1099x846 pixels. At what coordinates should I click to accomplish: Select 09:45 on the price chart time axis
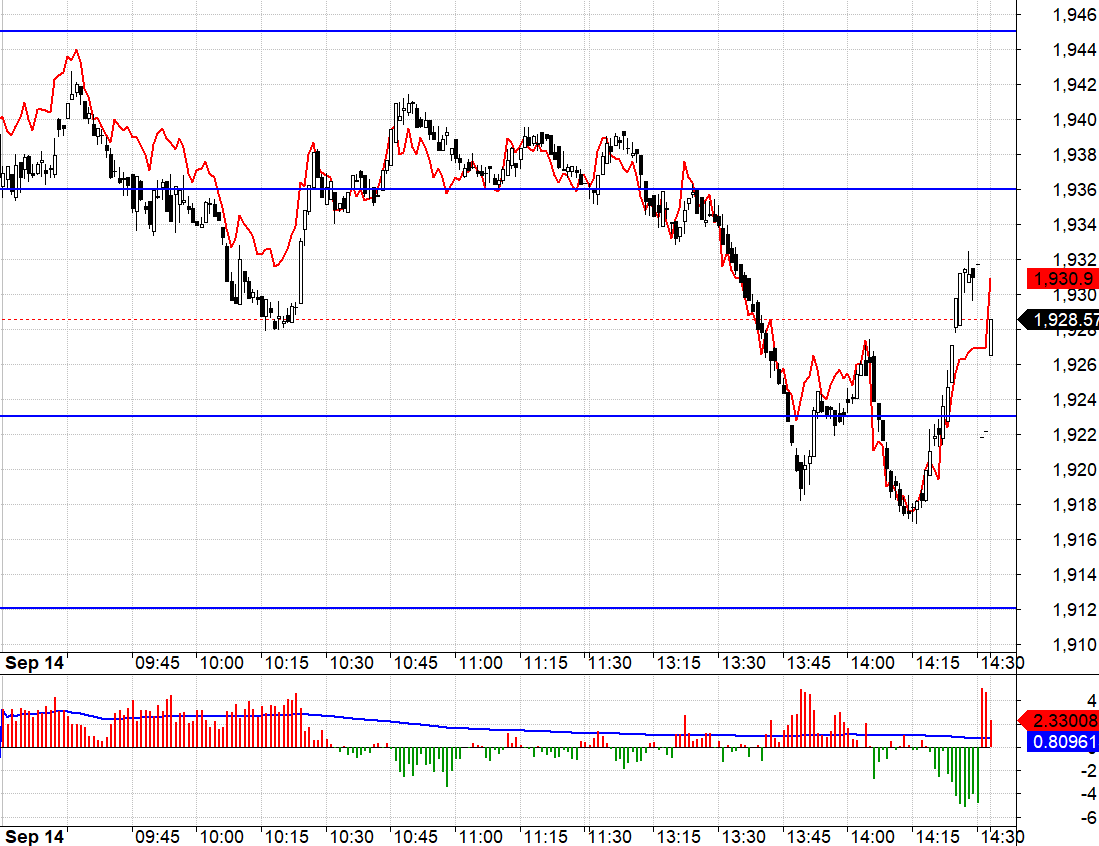tap(157, 663)
